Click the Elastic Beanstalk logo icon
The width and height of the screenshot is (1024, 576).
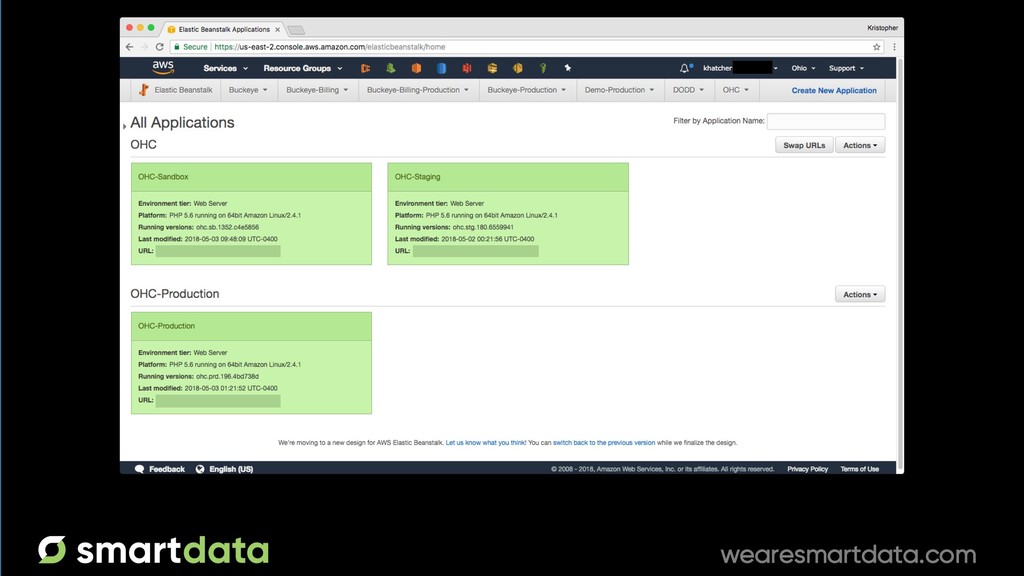point(143,90)
